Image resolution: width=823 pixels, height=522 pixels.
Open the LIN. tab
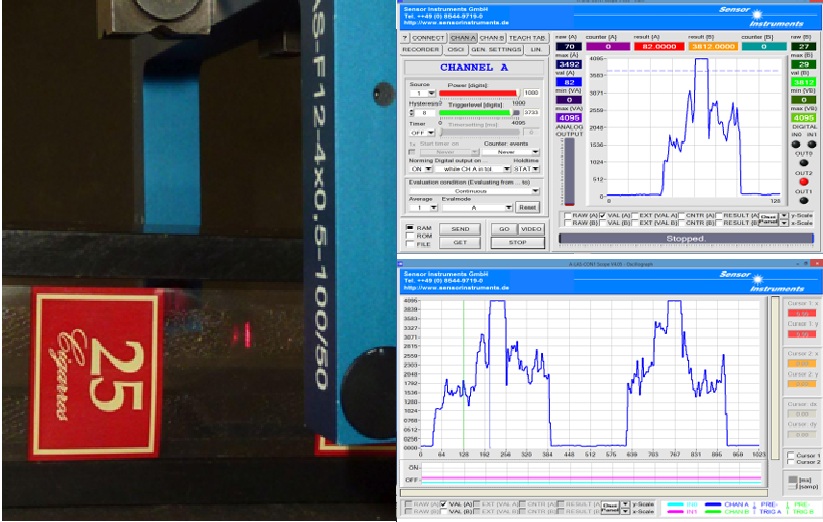[536, 50]
